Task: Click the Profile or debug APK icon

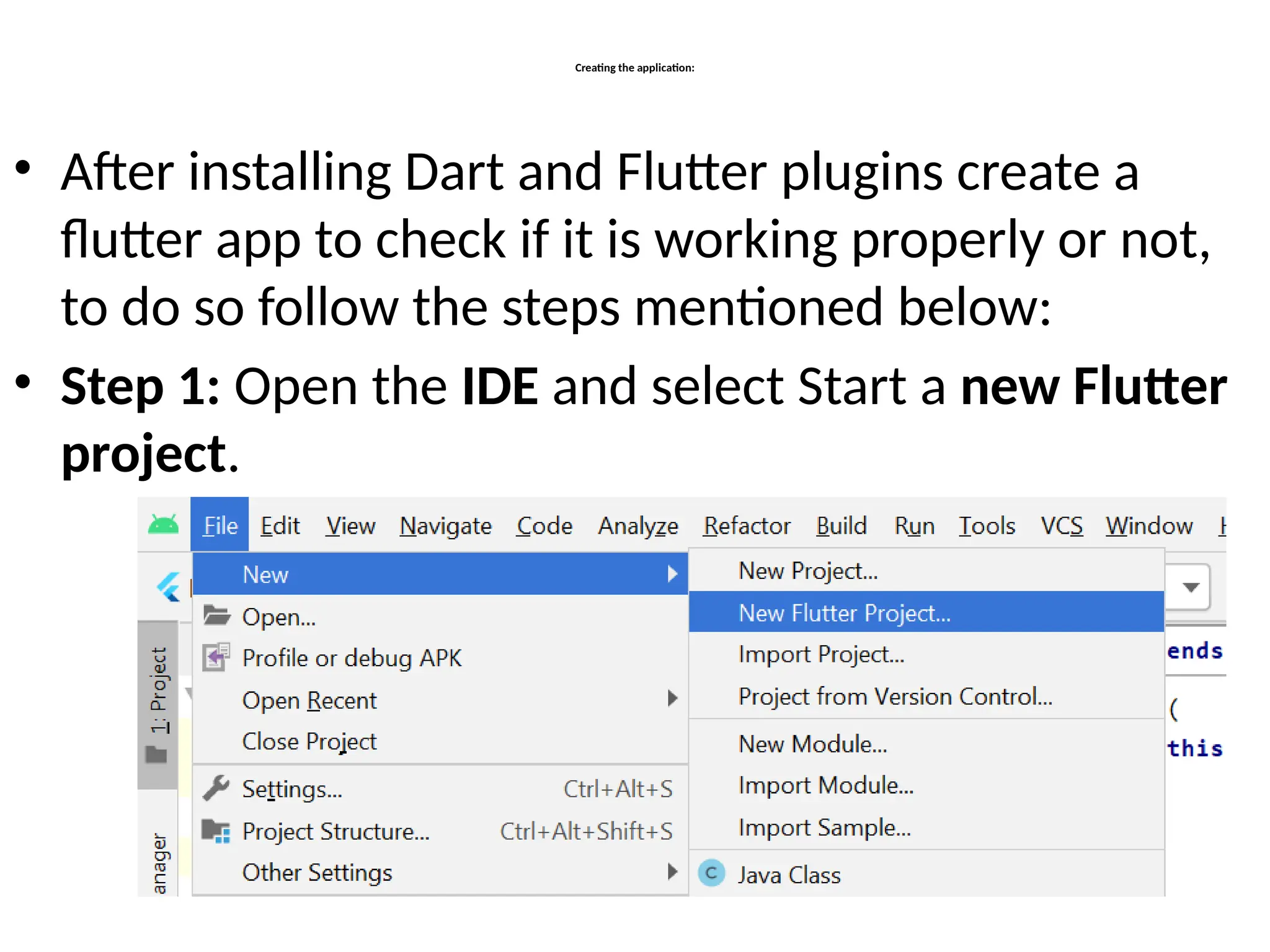Action: coord(216,658)
